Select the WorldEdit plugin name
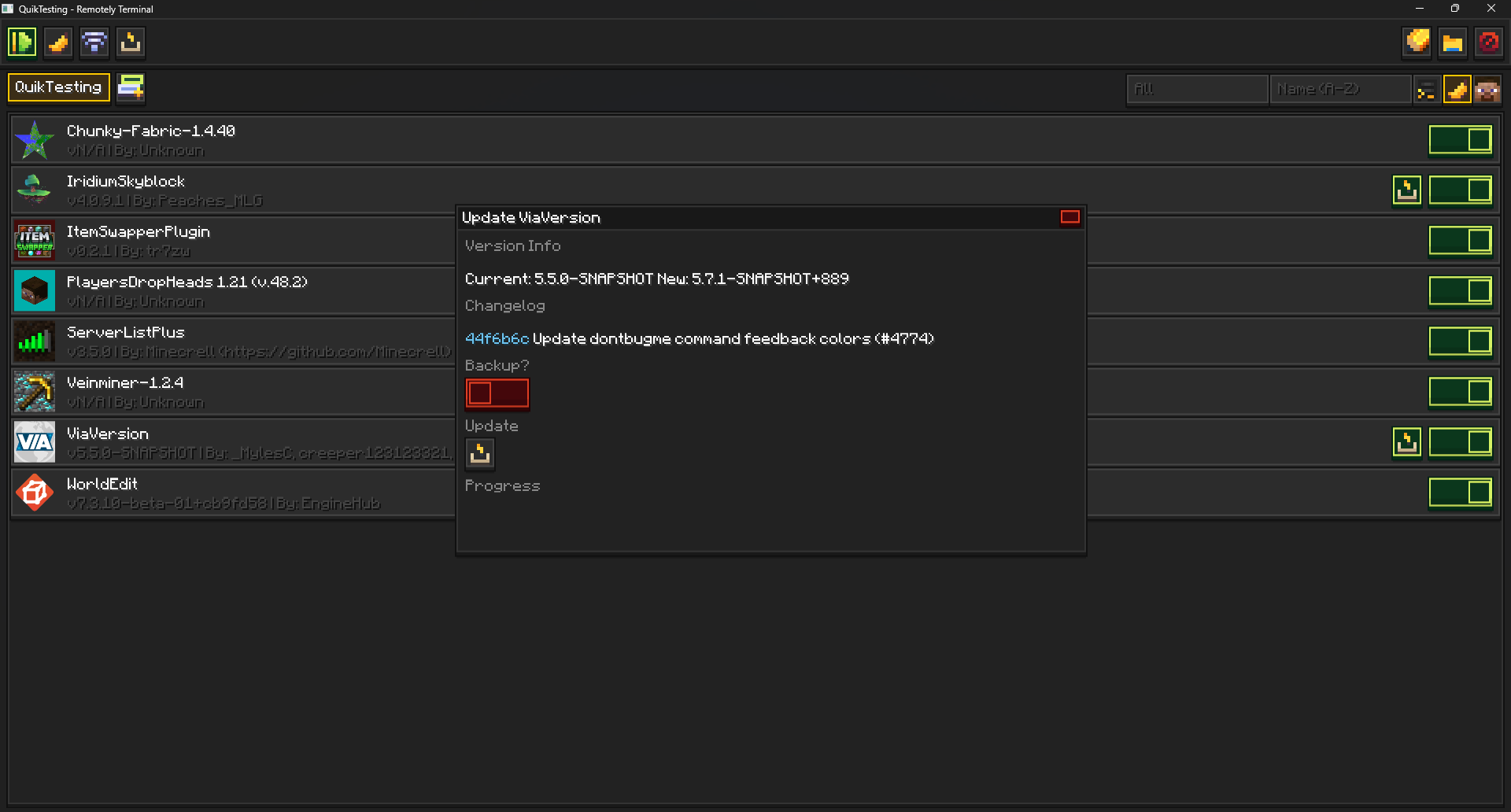Image resolution: width=1511 pixels, height=812 pixels. point(102,485)
